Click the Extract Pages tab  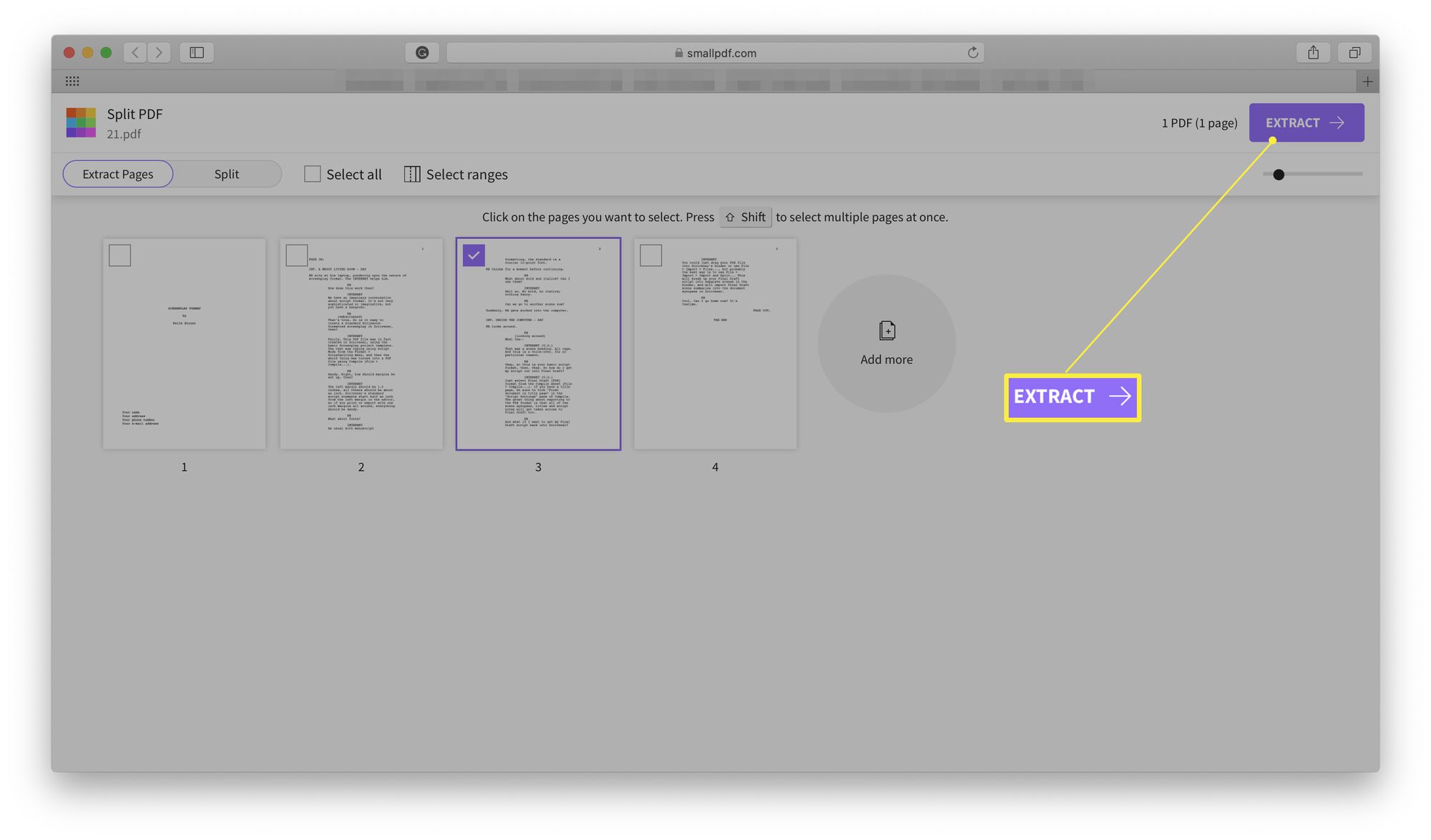pyautogui.click(x=117, y=173)
